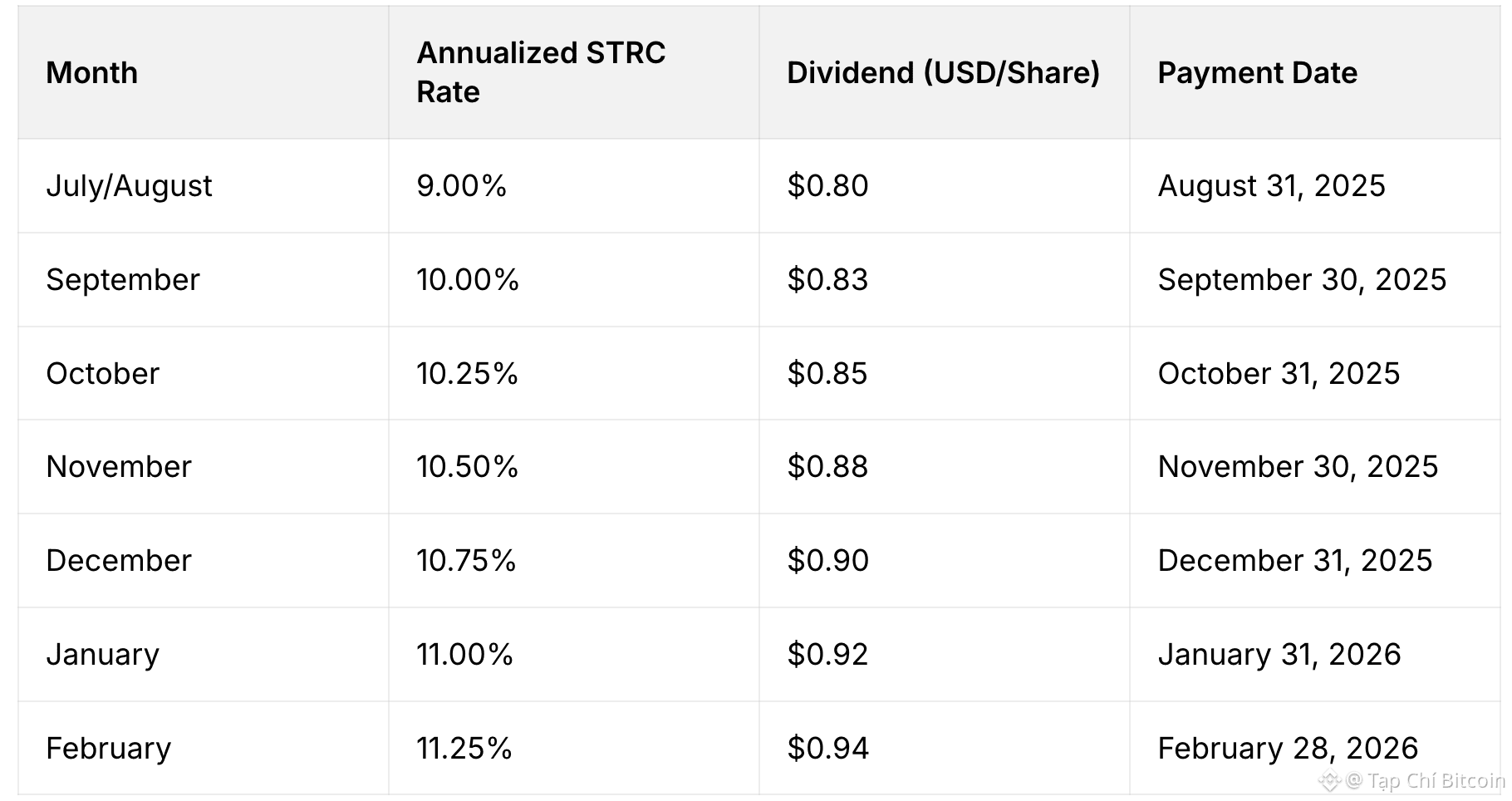1512x801 pixels.
Task: Select the August 31, 2025 payment date
Action: tap(1271, 185)
